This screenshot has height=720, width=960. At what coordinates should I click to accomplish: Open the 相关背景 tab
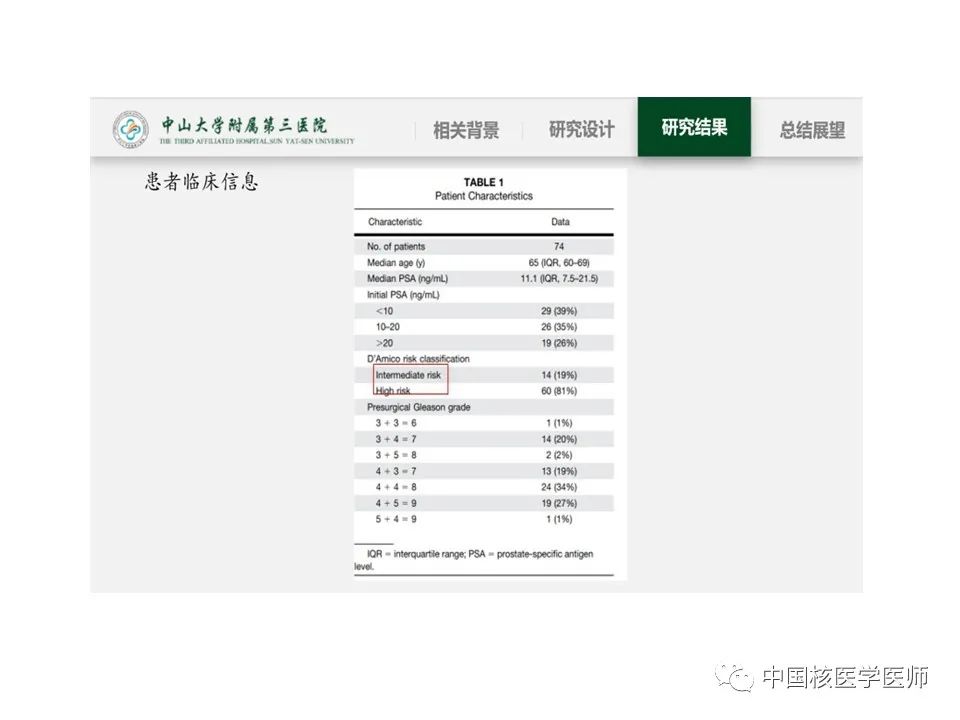(466, 130)
